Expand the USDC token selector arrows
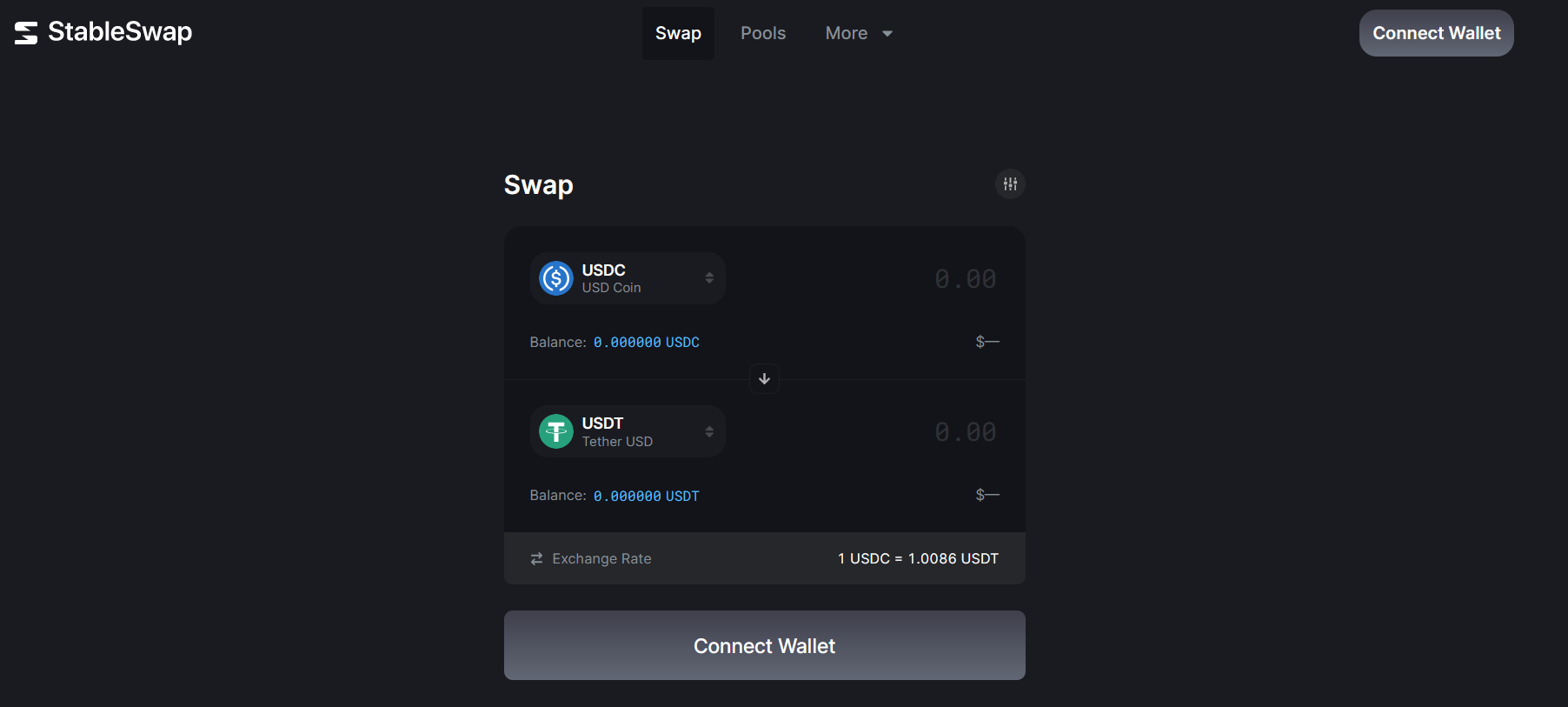 (709, 278)
